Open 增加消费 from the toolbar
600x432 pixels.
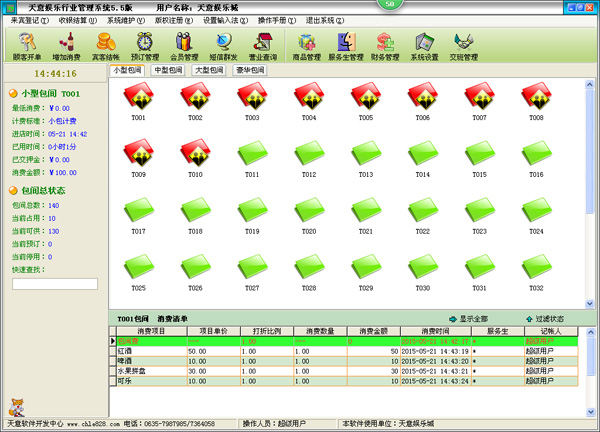coord(67,45)
